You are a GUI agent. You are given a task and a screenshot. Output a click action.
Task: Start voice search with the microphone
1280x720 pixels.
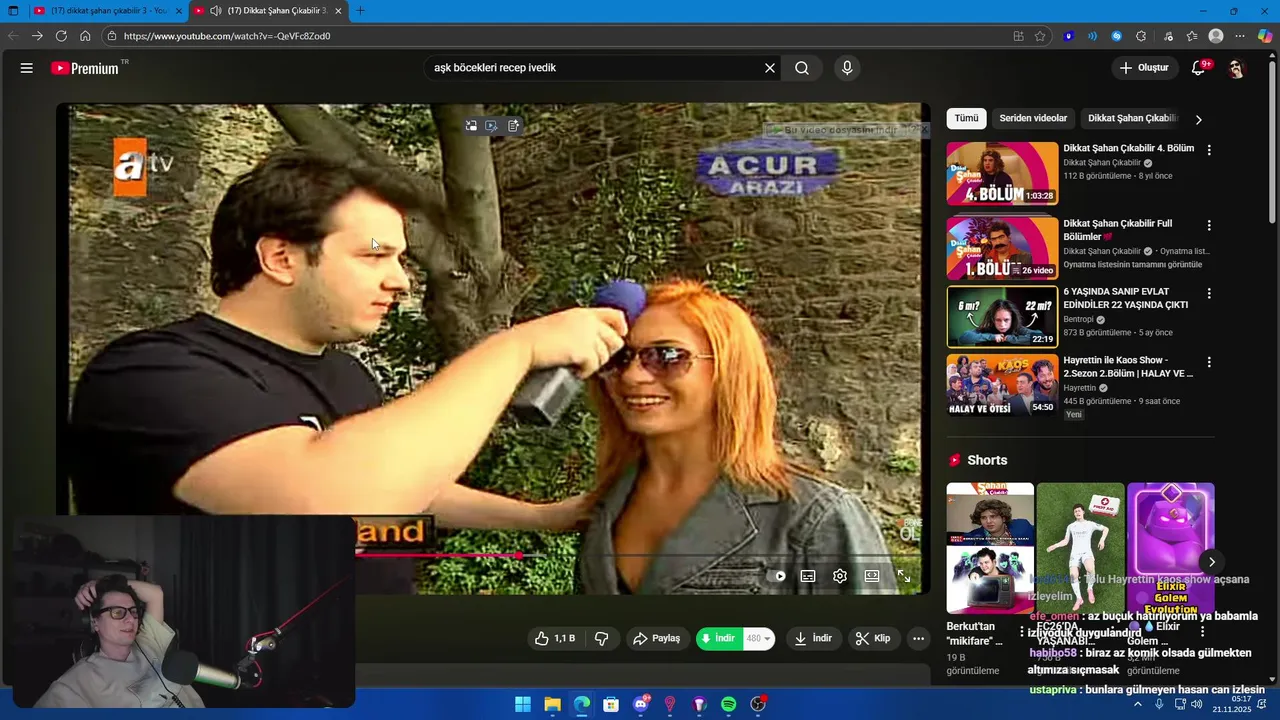[847, 68]
